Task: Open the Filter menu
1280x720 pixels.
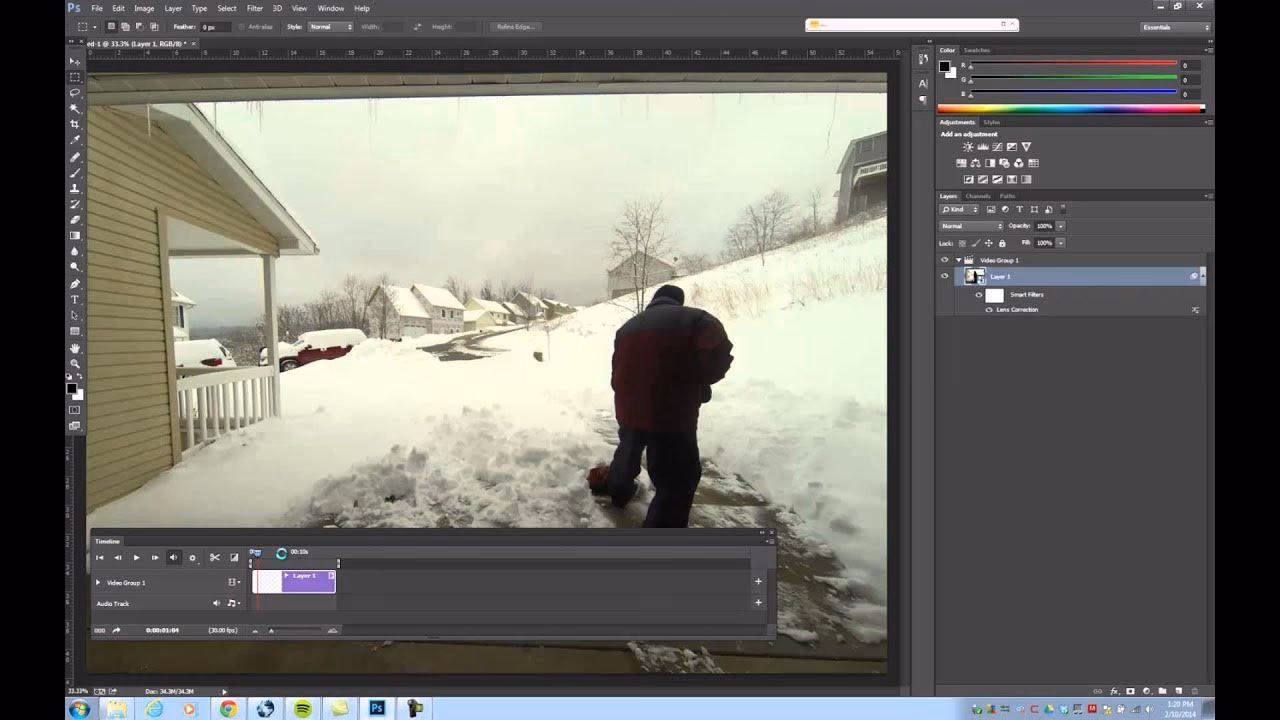Action: [255, 8]
